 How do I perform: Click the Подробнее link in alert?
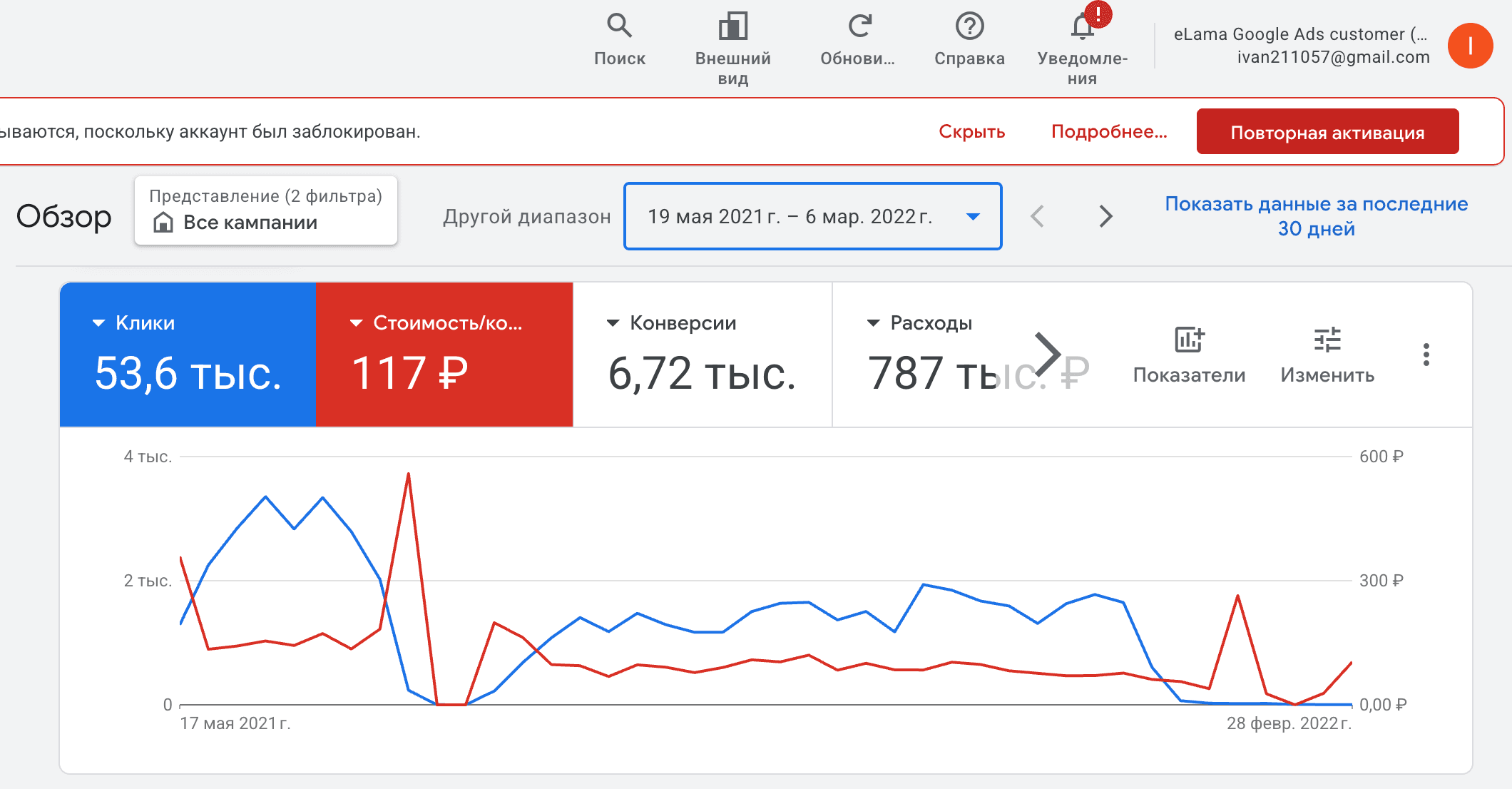(x=1109, y=131)
